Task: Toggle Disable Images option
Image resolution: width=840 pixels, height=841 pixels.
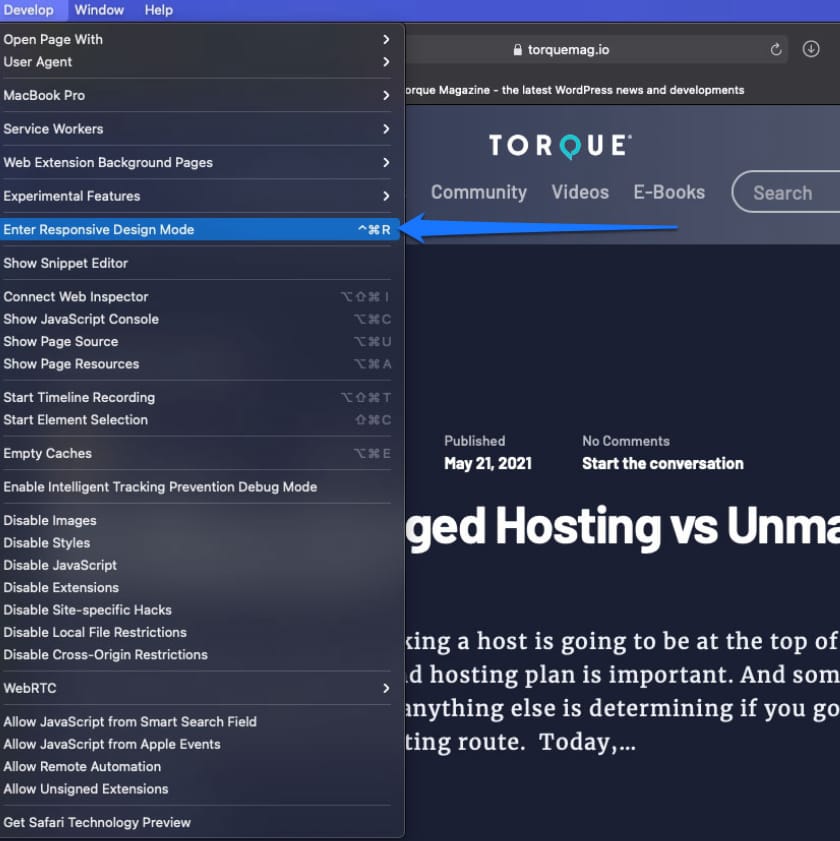Action: coord(196,521)
